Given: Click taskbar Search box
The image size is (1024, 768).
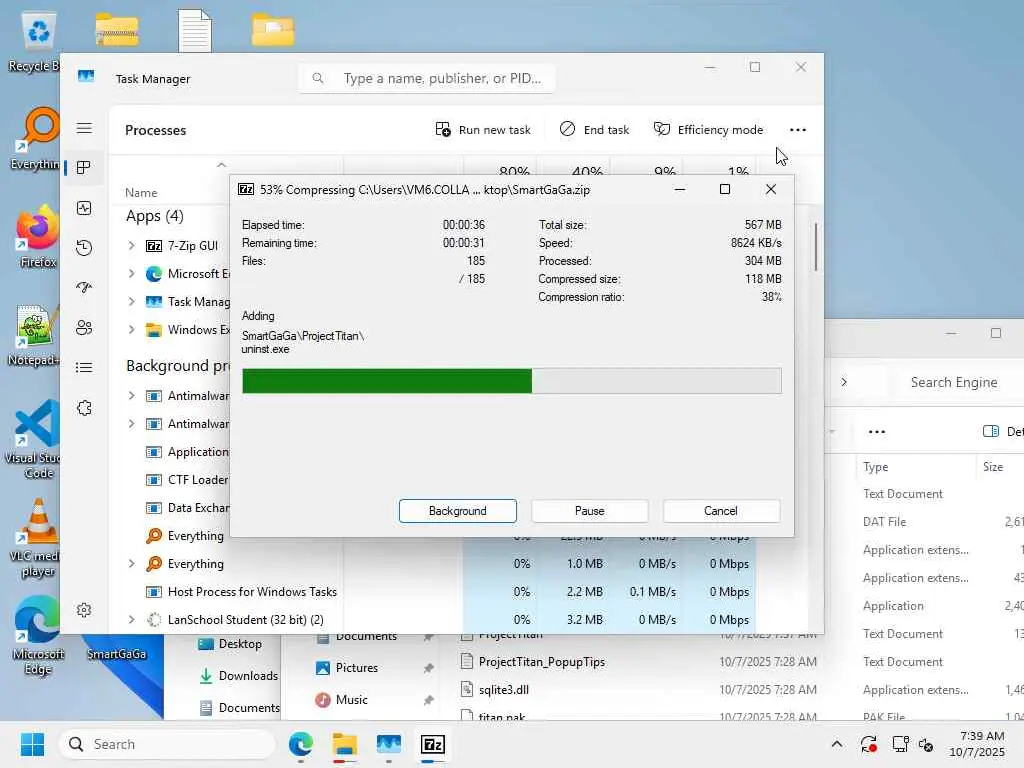Looking at the screenshot, I should [x=167, y=744].
